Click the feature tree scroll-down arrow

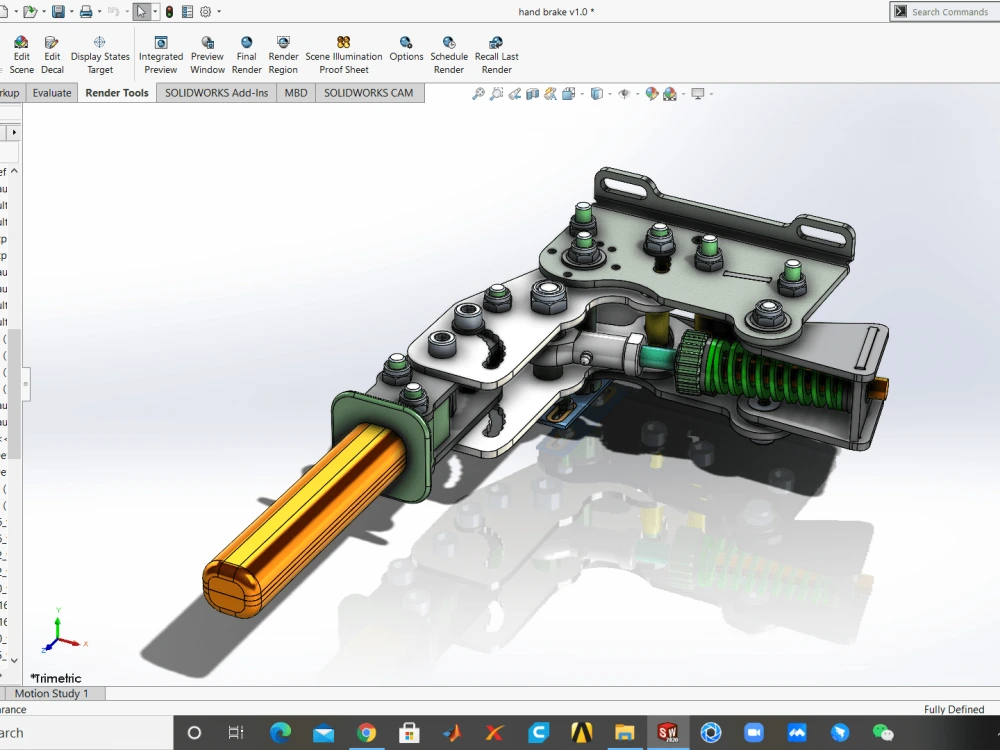pyautogui.click(x=14, y=661)
